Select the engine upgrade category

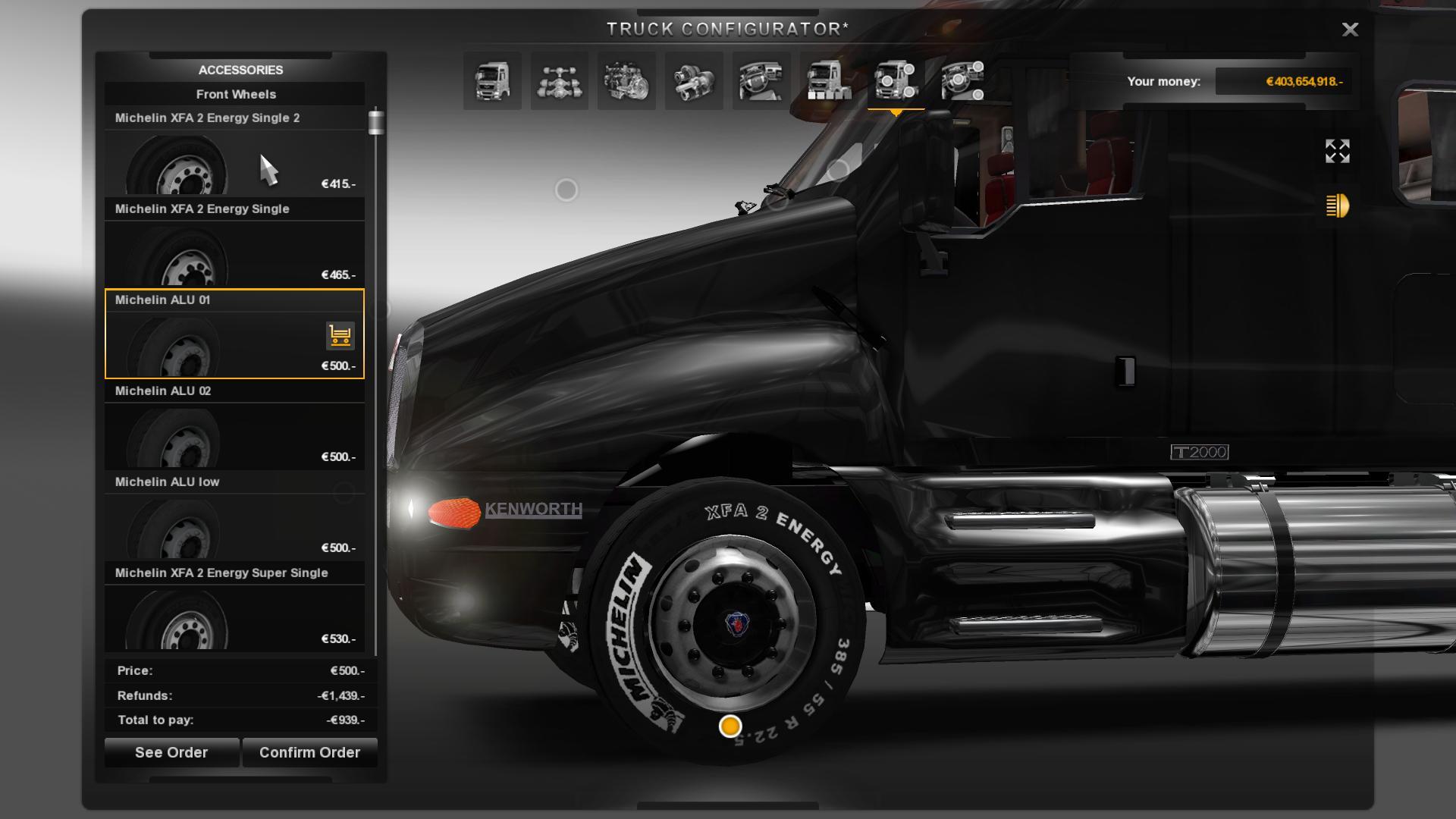626,80
